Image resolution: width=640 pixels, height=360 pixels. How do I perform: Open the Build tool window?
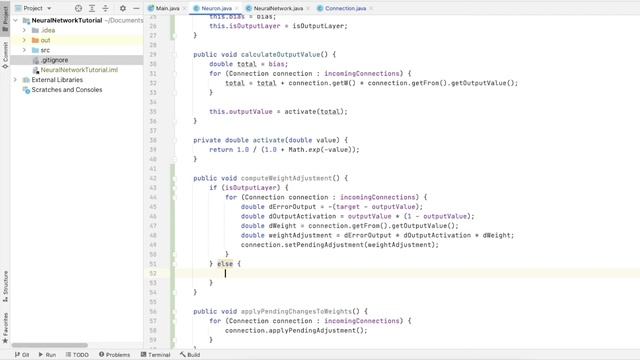190,355
